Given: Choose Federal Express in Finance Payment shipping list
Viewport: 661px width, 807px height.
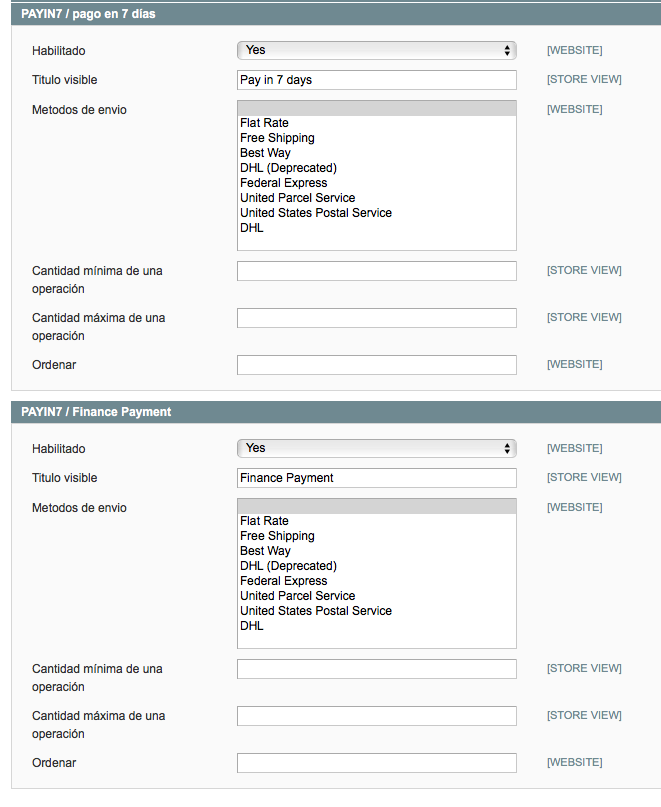Looking at the screenshot, I should [x=283, y=581].
